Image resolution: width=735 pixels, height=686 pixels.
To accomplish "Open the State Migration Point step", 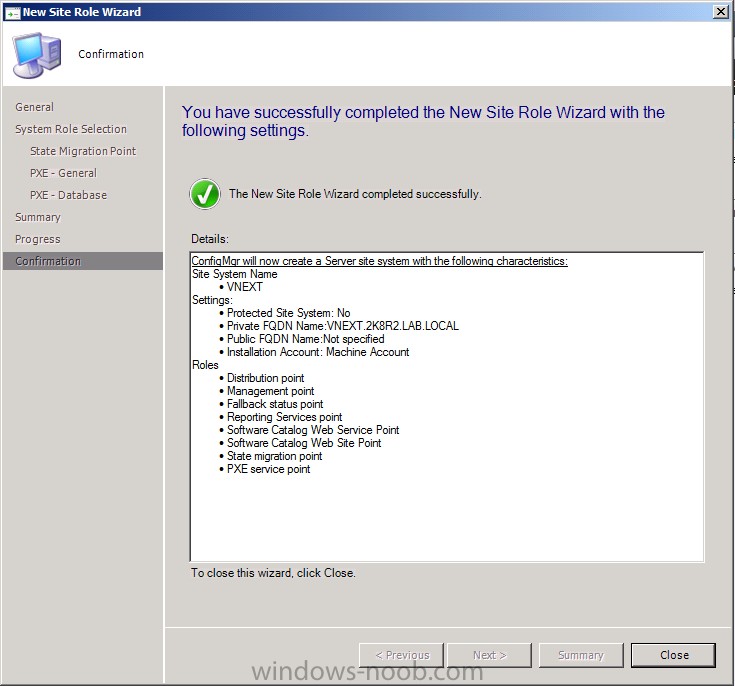I will pyautogui.click(x=83, y=151).
